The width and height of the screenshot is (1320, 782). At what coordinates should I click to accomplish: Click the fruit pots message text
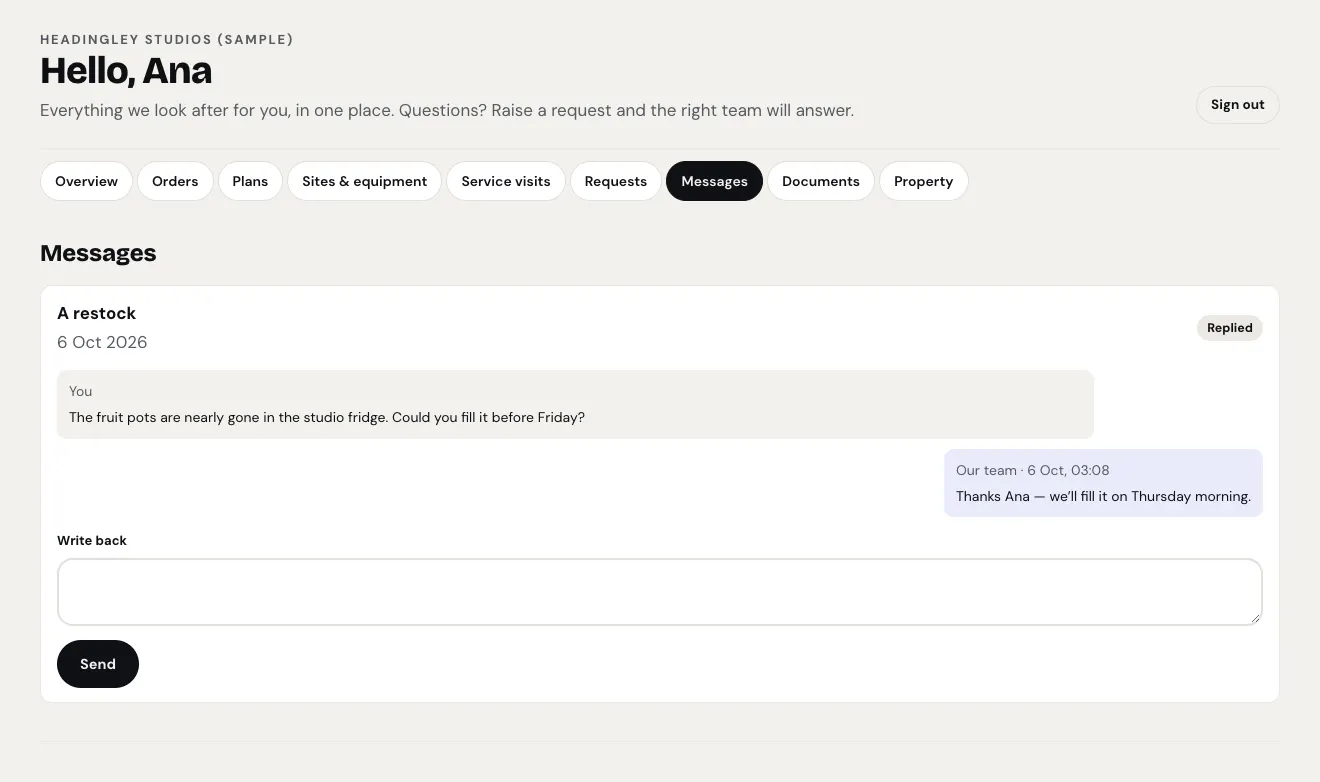[327, 417]
